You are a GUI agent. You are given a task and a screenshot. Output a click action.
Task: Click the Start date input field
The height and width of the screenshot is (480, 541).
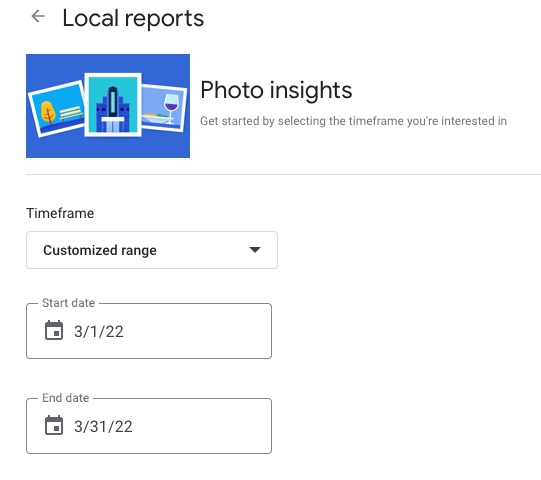tap(149, 331)
